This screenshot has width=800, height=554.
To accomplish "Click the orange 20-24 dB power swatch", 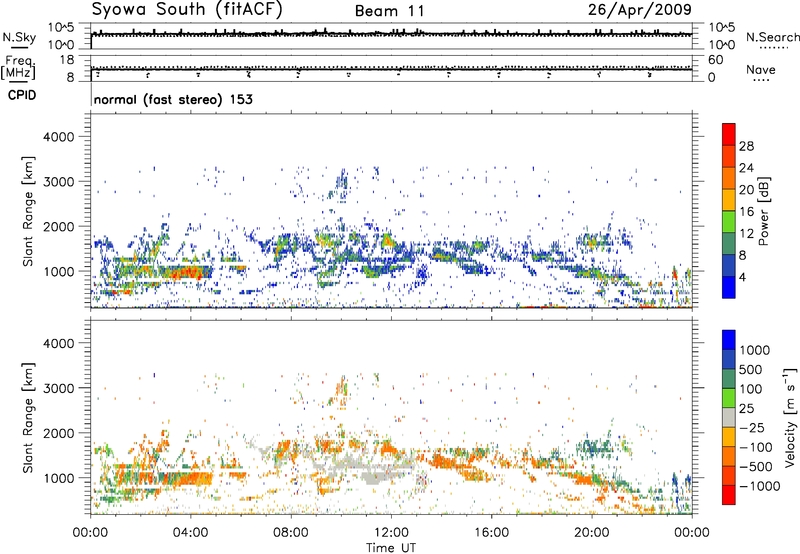I will (729, 178).
